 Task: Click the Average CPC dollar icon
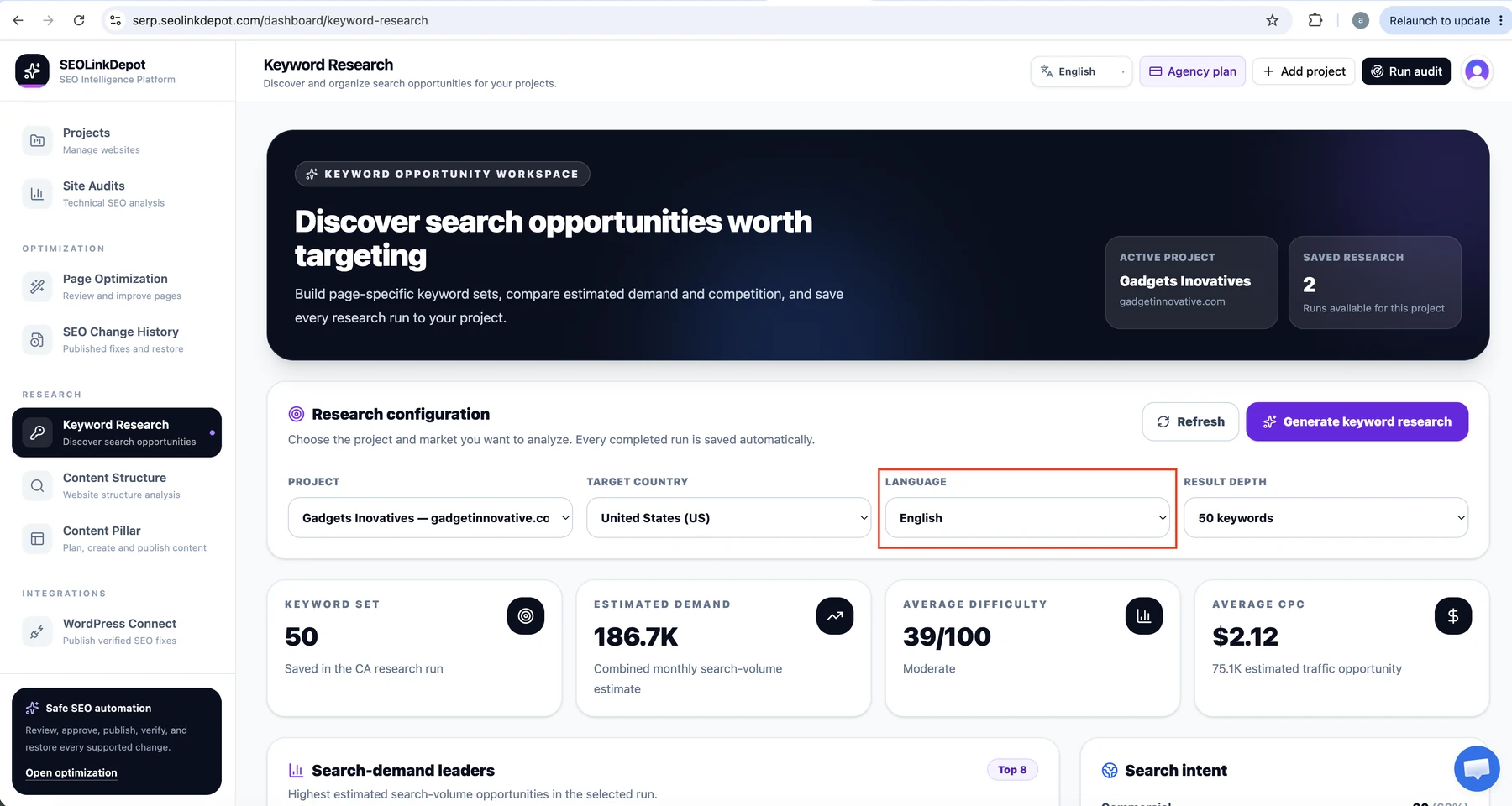tap(1453, 616)
